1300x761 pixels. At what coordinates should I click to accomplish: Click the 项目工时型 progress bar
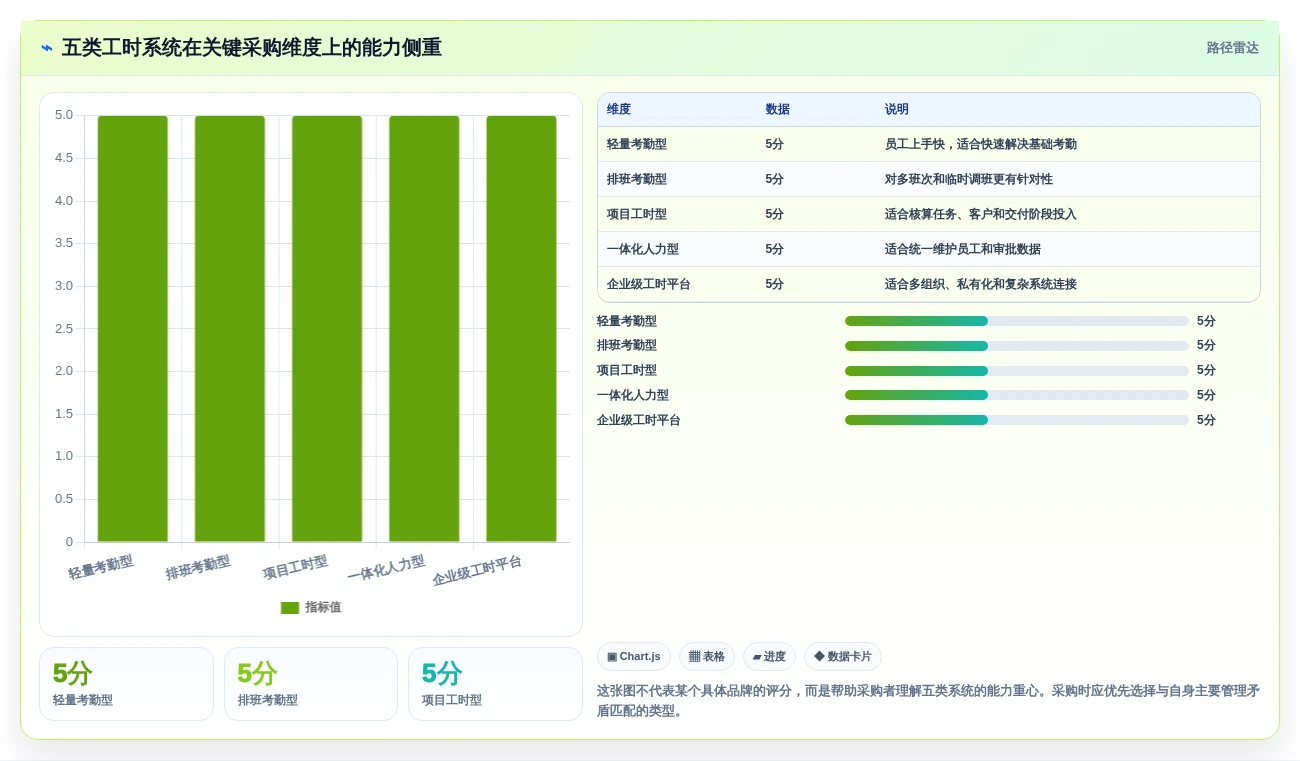1017,370
